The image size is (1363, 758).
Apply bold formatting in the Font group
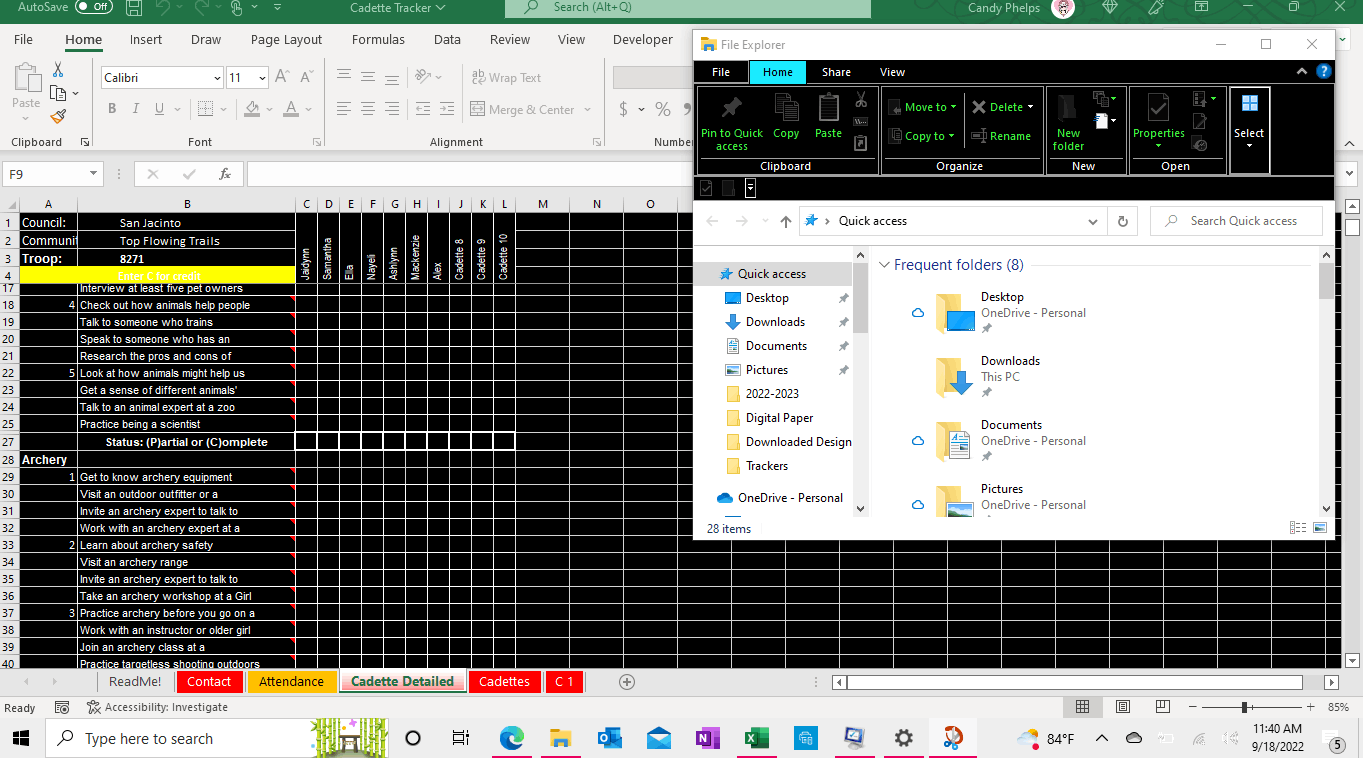pyautogui.click(x=111, y=109)
